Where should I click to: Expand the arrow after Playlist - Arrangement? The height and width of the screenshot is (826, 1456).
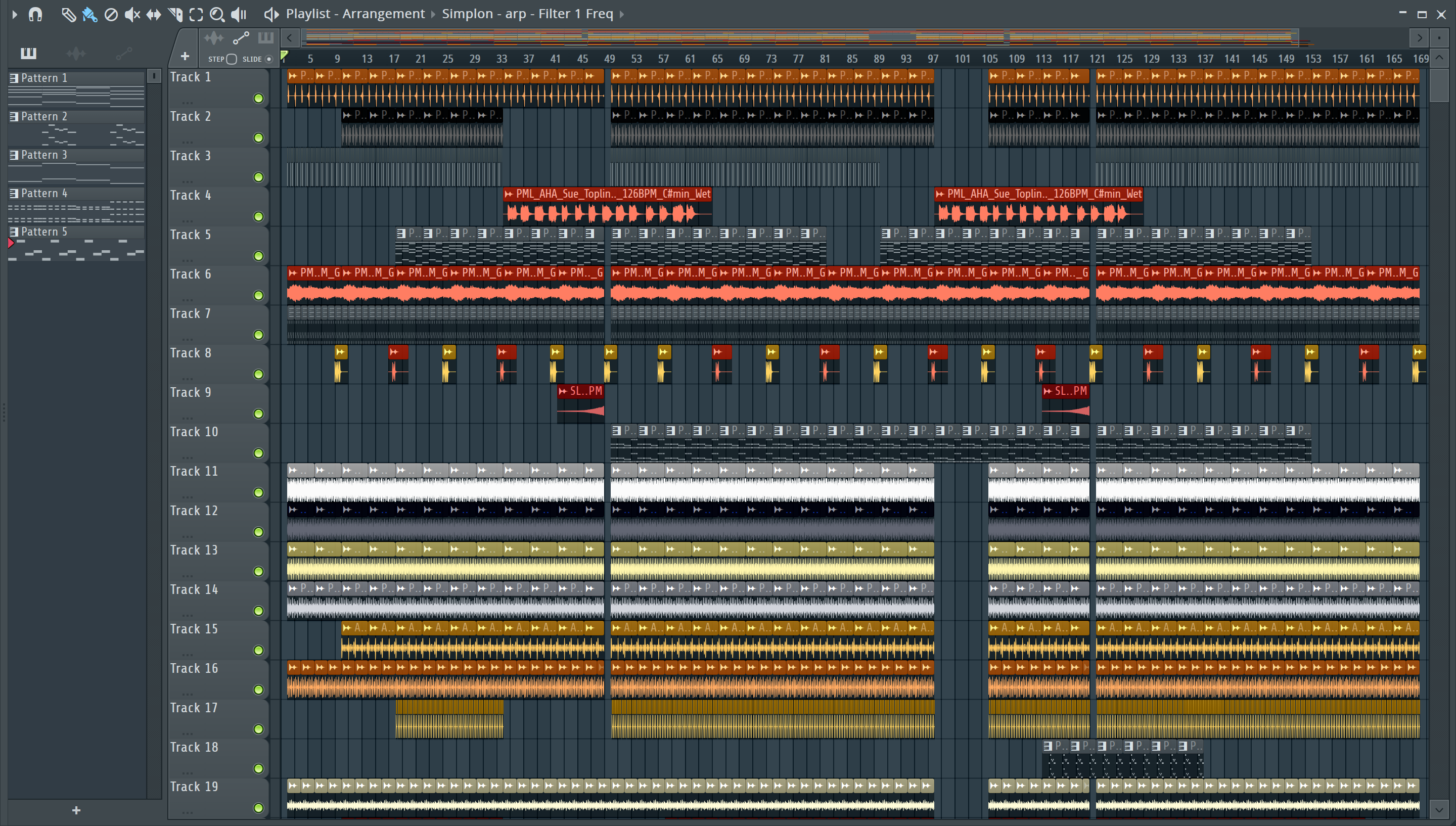point(433,14)
